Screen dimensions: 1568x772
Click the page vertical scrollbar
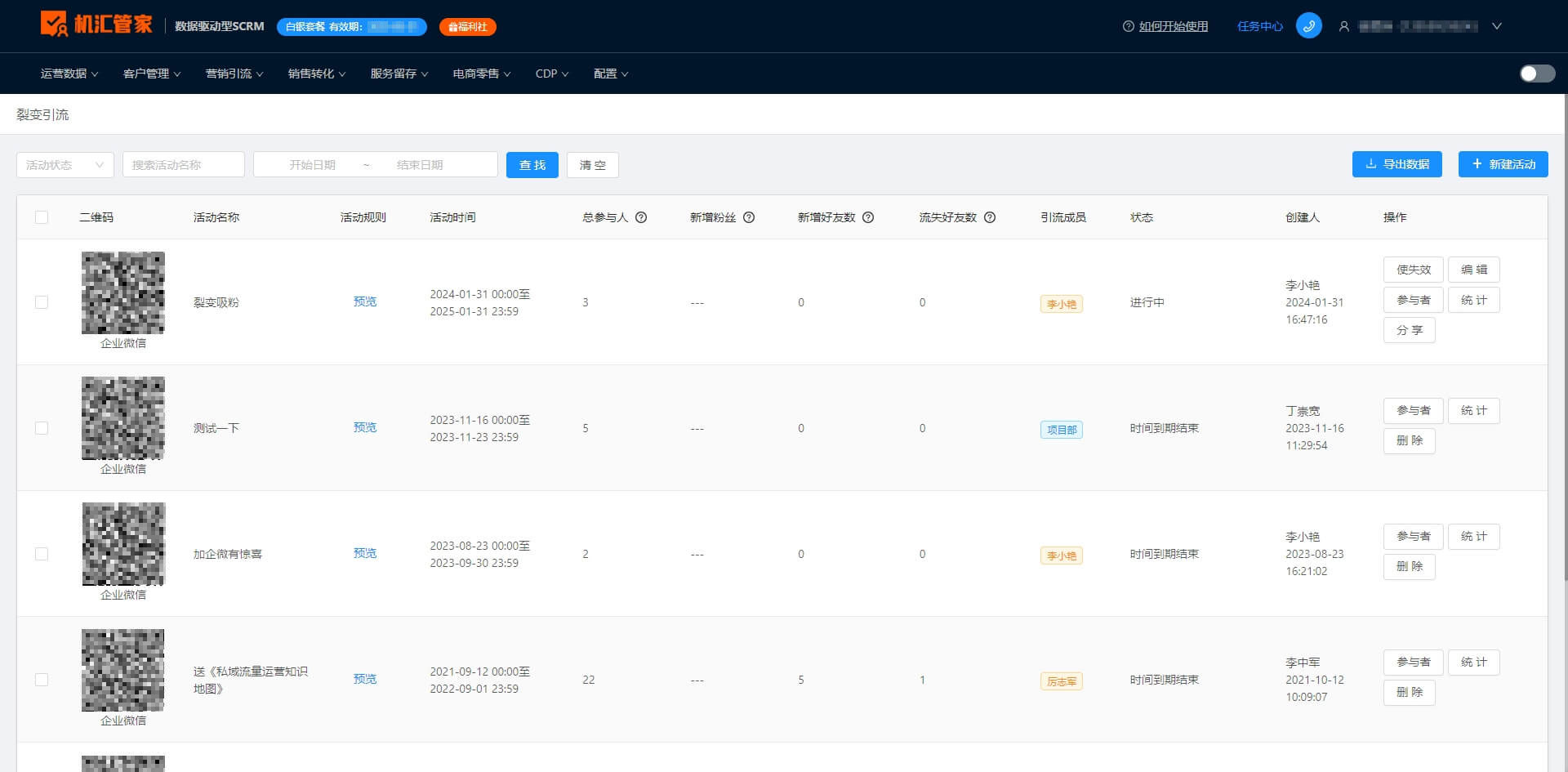1565,337
